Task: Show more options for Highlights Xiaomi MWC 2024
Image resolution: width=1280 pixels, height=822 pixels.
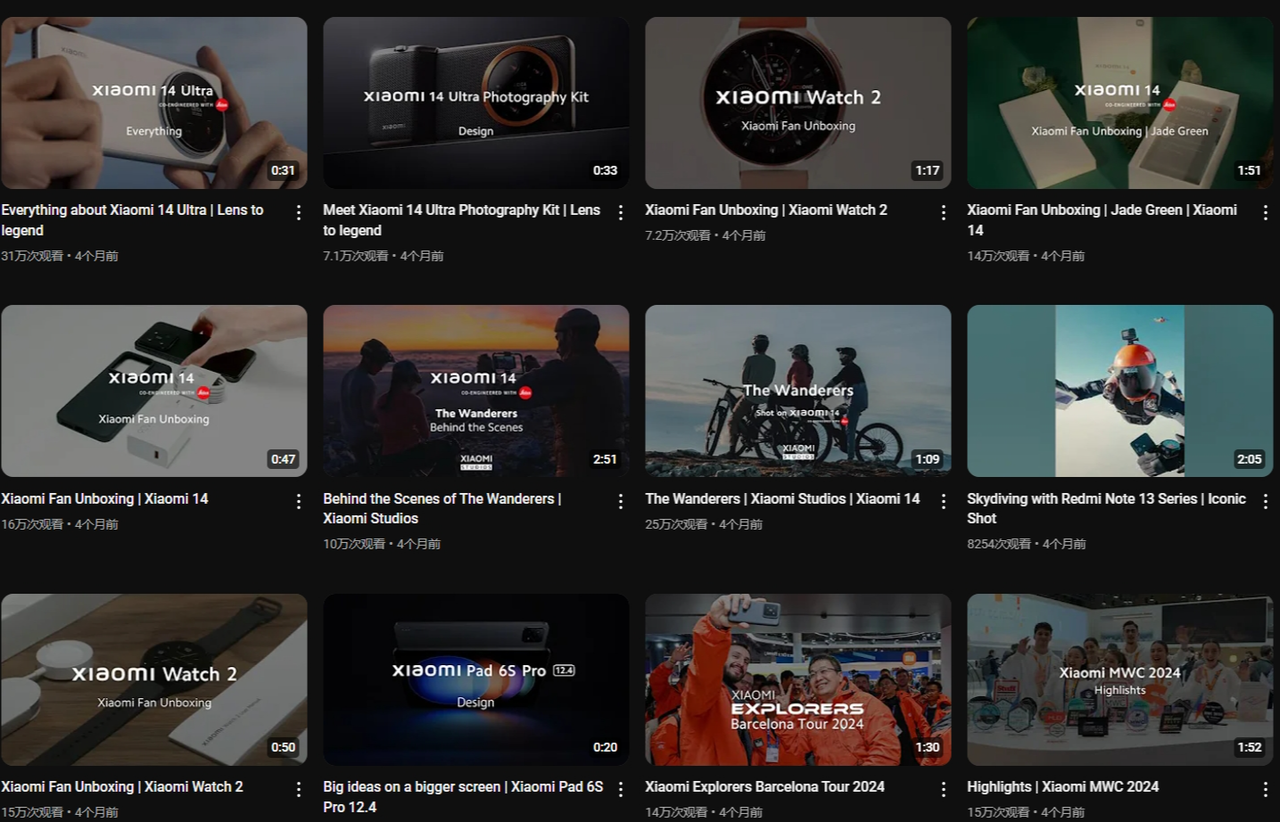Action: coord(1264,789)
